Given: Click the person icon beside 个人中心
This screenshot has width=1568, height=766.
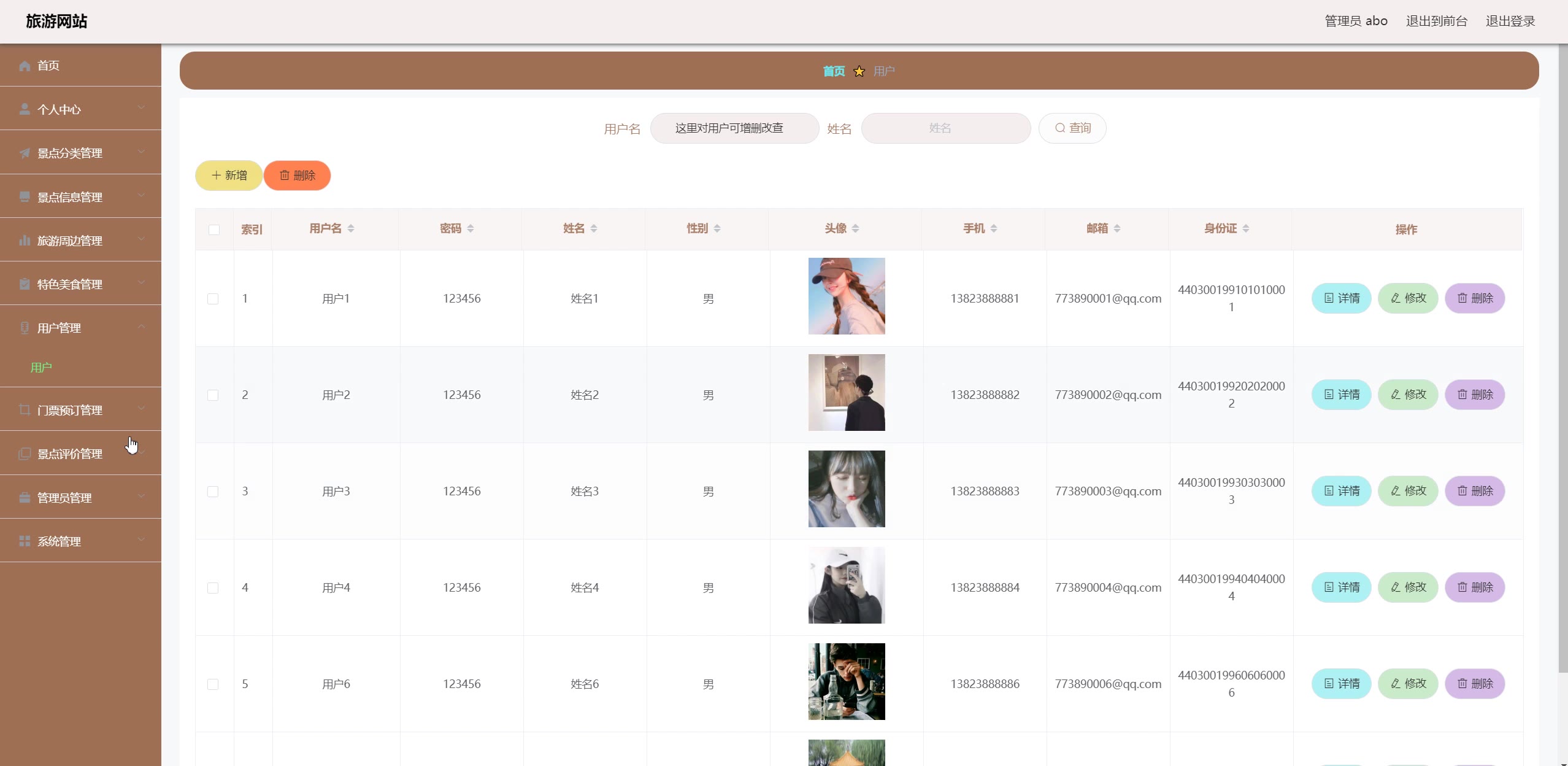Looking at the screenshot, I should [x=25, y=109].
